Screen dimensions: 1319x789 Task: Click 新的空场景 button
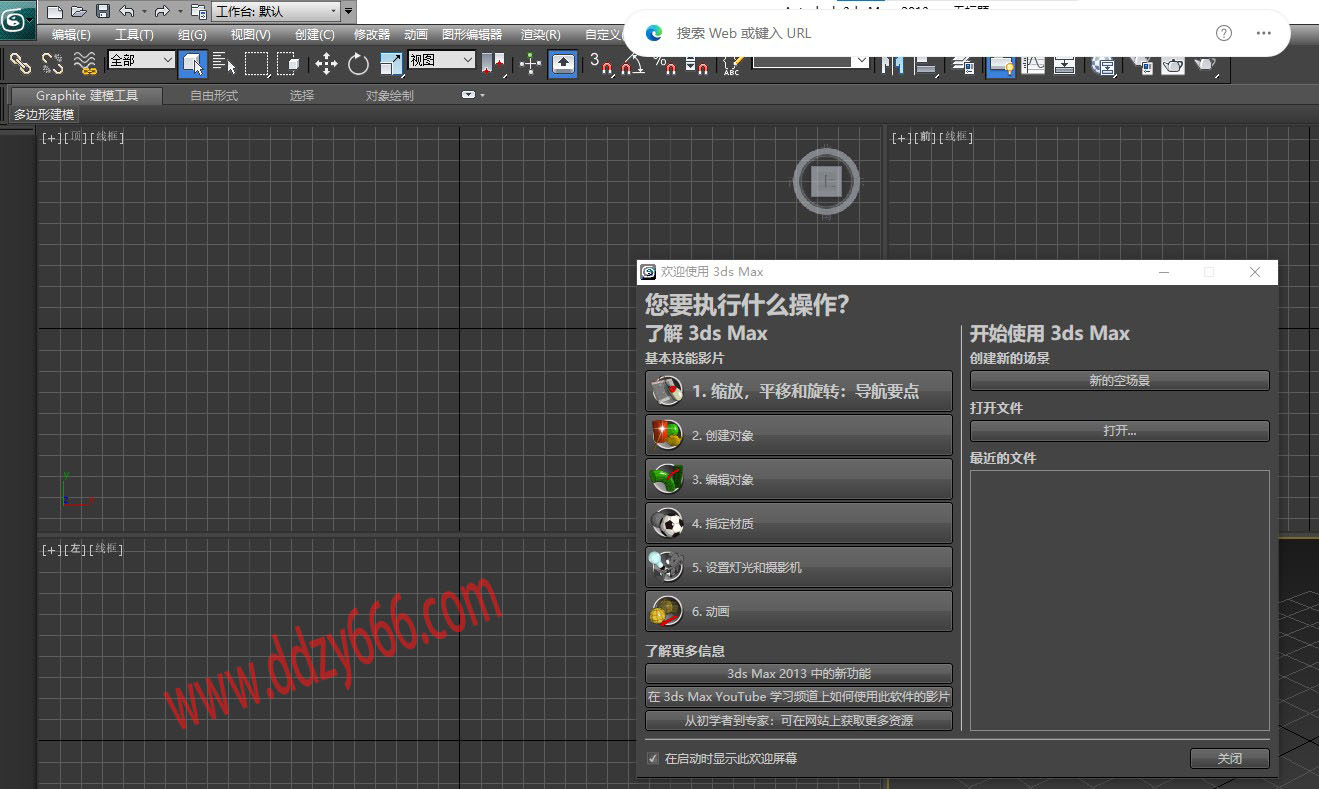coord(1119,381)
